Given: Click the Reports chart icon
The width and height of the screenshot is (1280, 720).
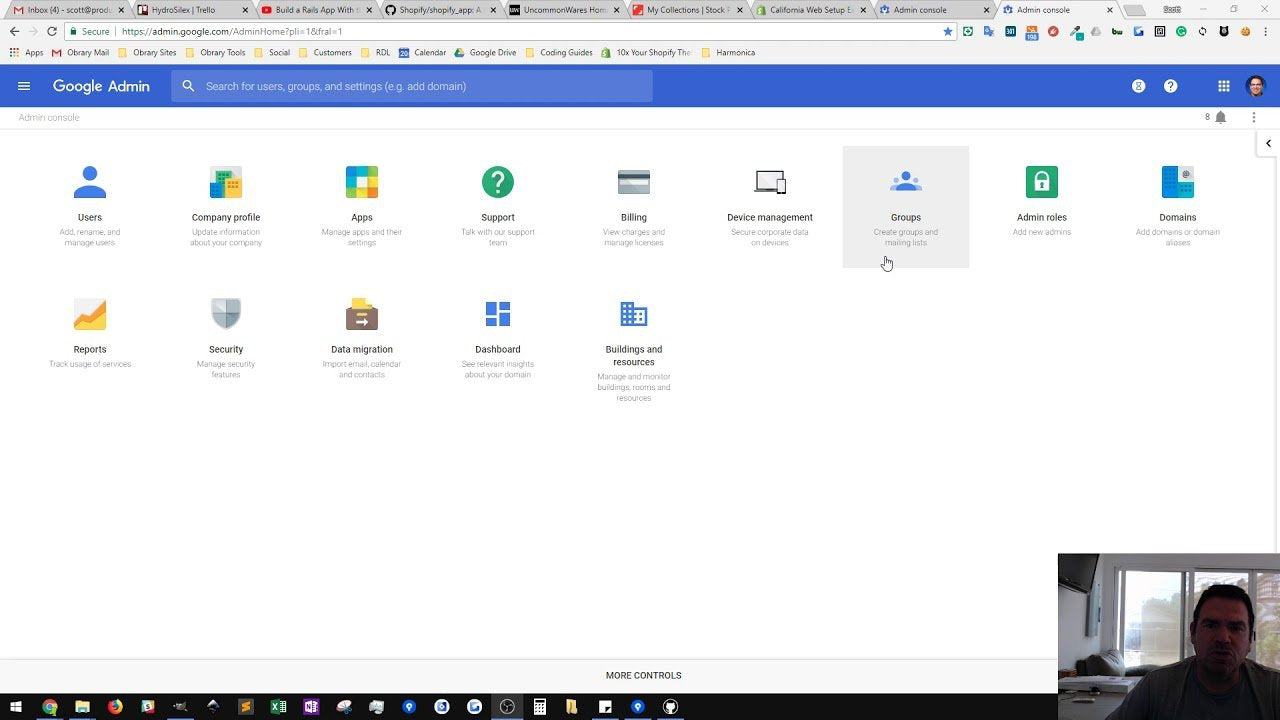Looking at the screenshot, I should 90,313.
